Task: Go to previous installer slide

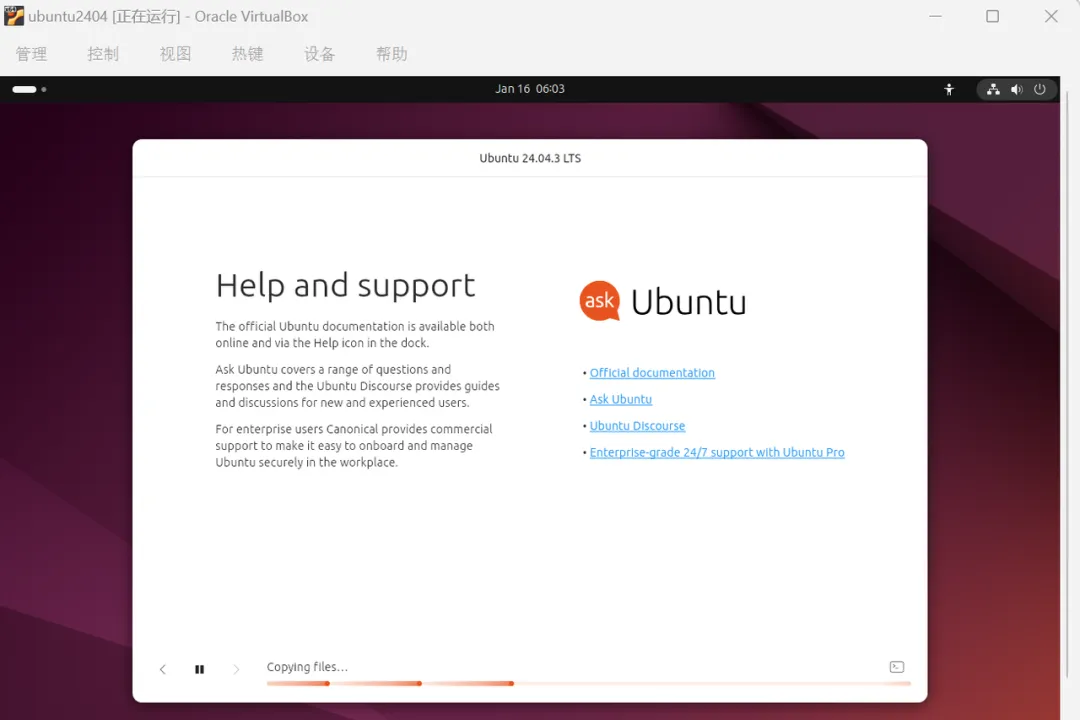Action: coord(163,669)
